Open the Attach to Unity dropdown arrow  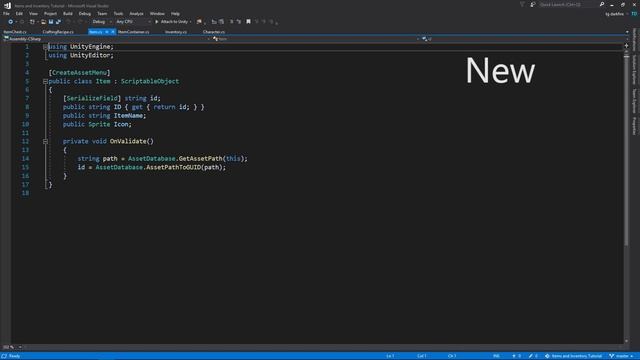point(191,22)
